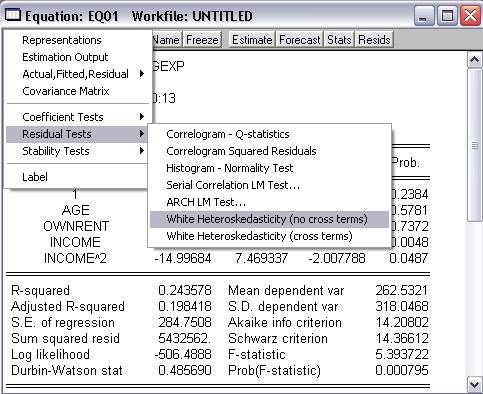Click scrollbar down arrow
The height and width of the screenshot is (394, 483).
point(474,384)
